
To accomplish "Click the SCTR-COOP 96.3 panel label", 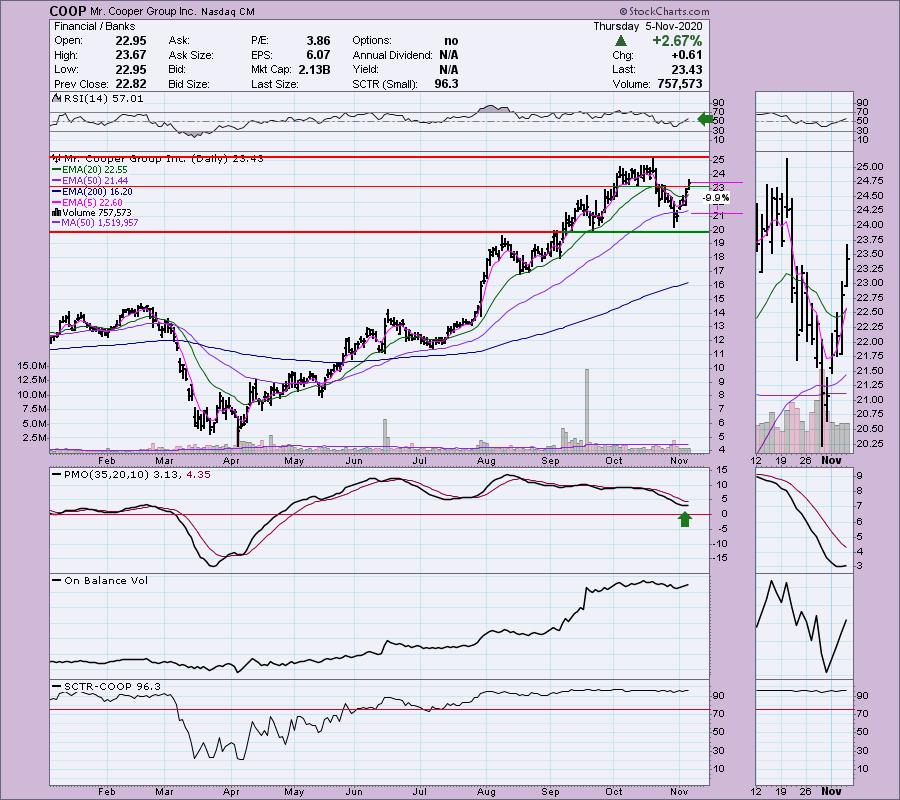I will [106, 687].
